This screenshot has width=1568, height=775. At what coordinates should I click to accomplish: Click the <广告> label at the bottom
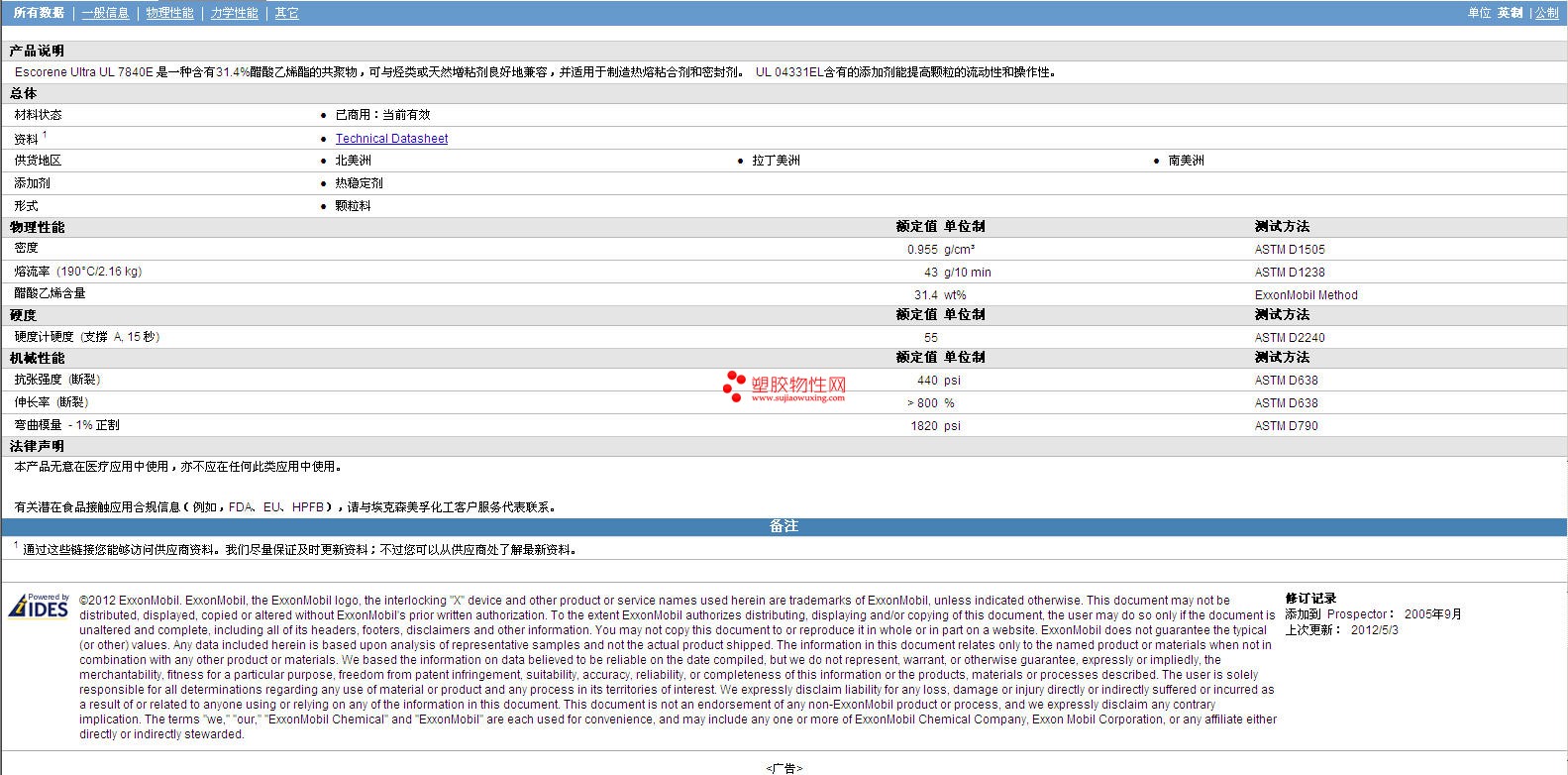pyautogui.click(x=784, y=768)
